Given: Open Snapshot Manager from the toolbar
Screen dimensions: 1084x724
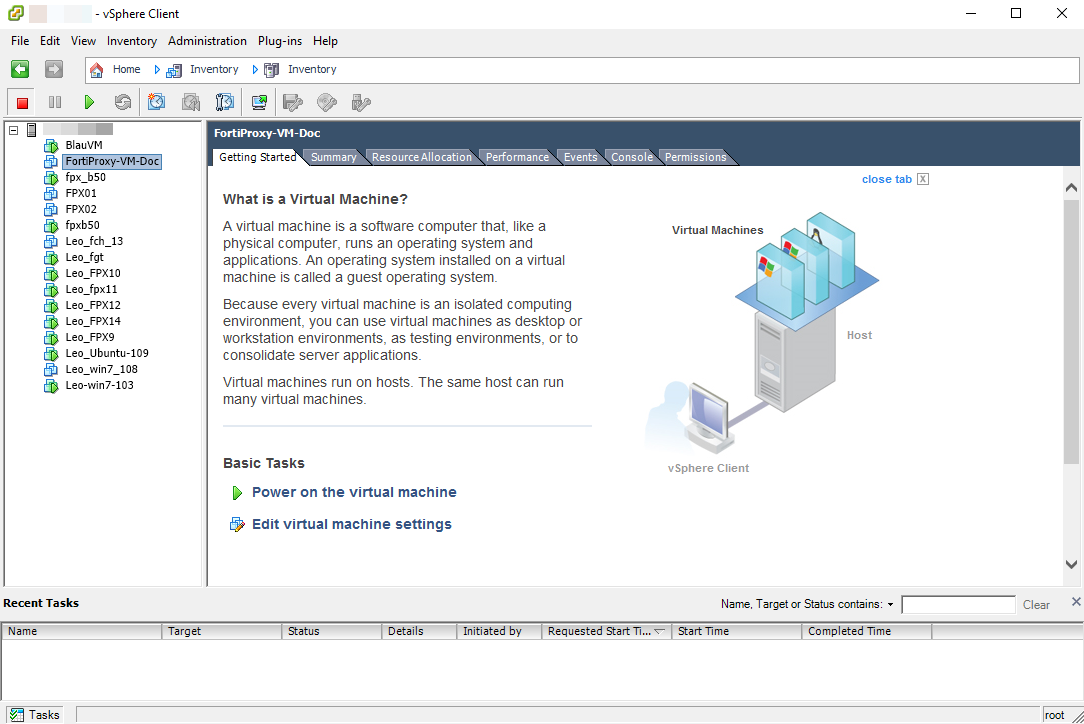Looking at the screenshot, I should coord(225,101).
